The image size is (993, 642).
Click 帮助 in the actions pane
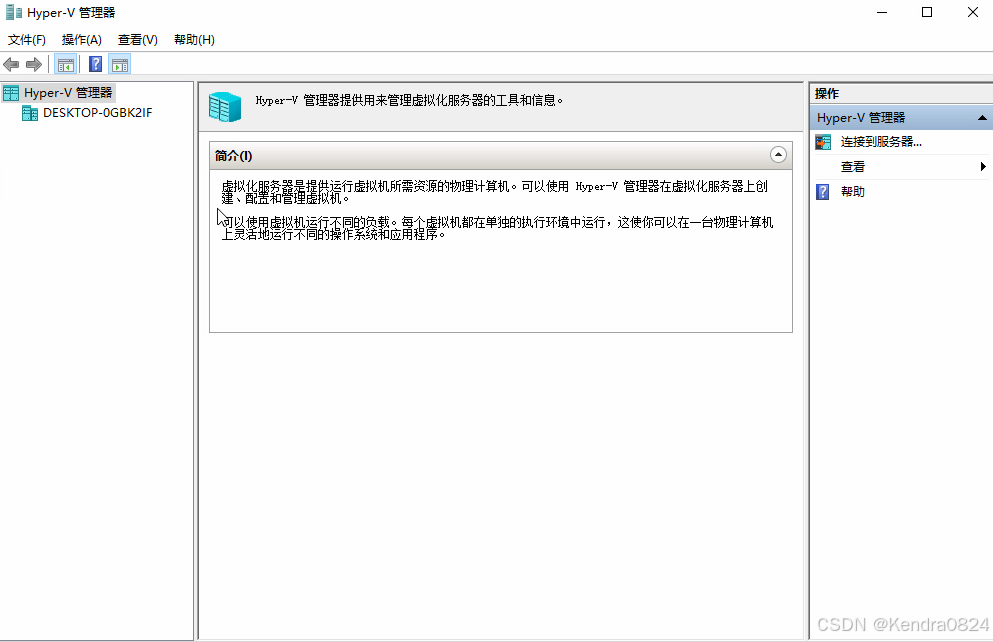click(x=853, y=191)
